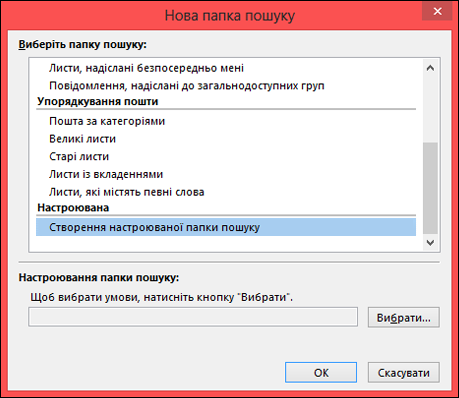Click the disabled criteria text field

coord(193,317)
